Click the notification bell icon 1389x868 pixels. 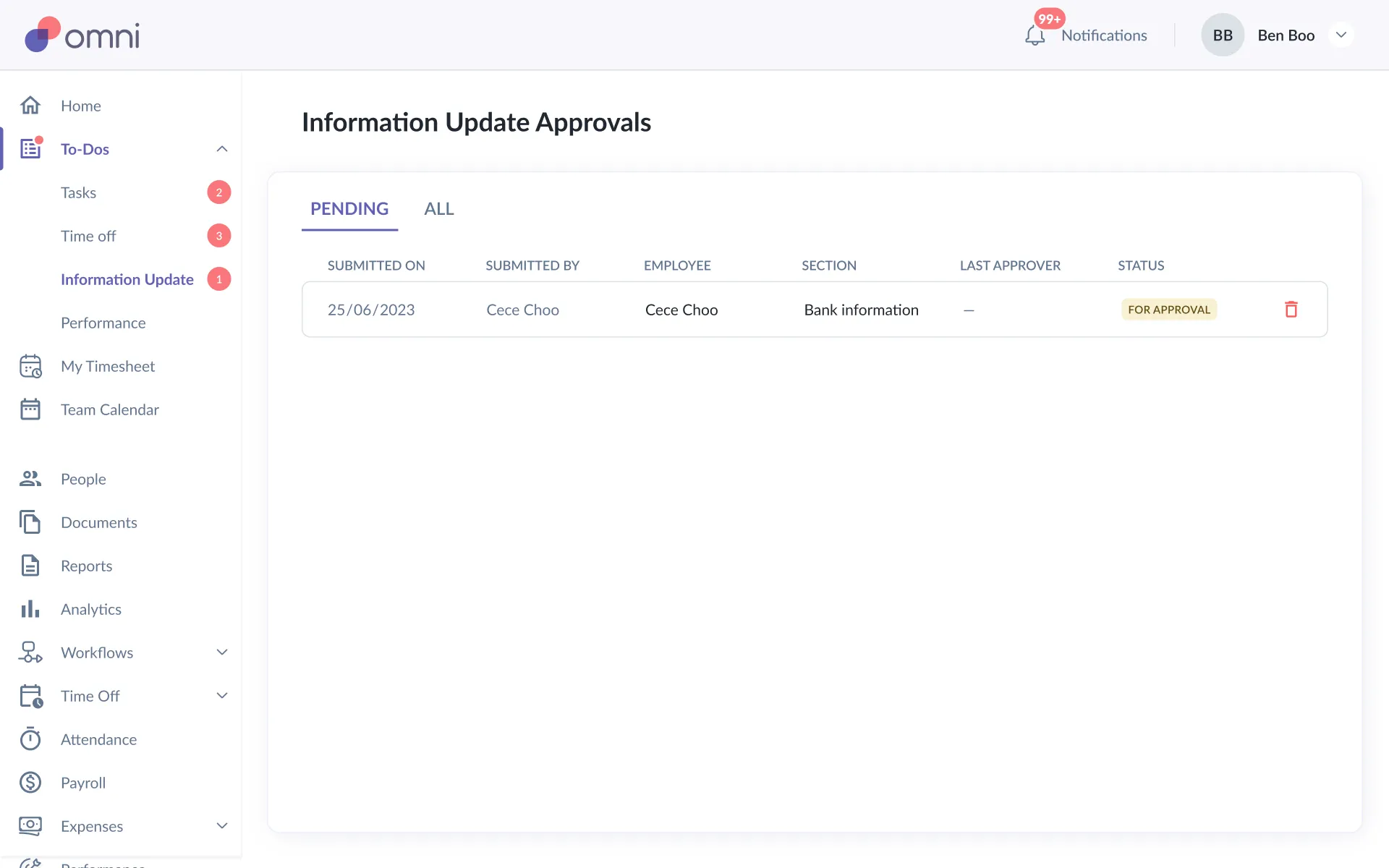click(x=1035, y=35)
